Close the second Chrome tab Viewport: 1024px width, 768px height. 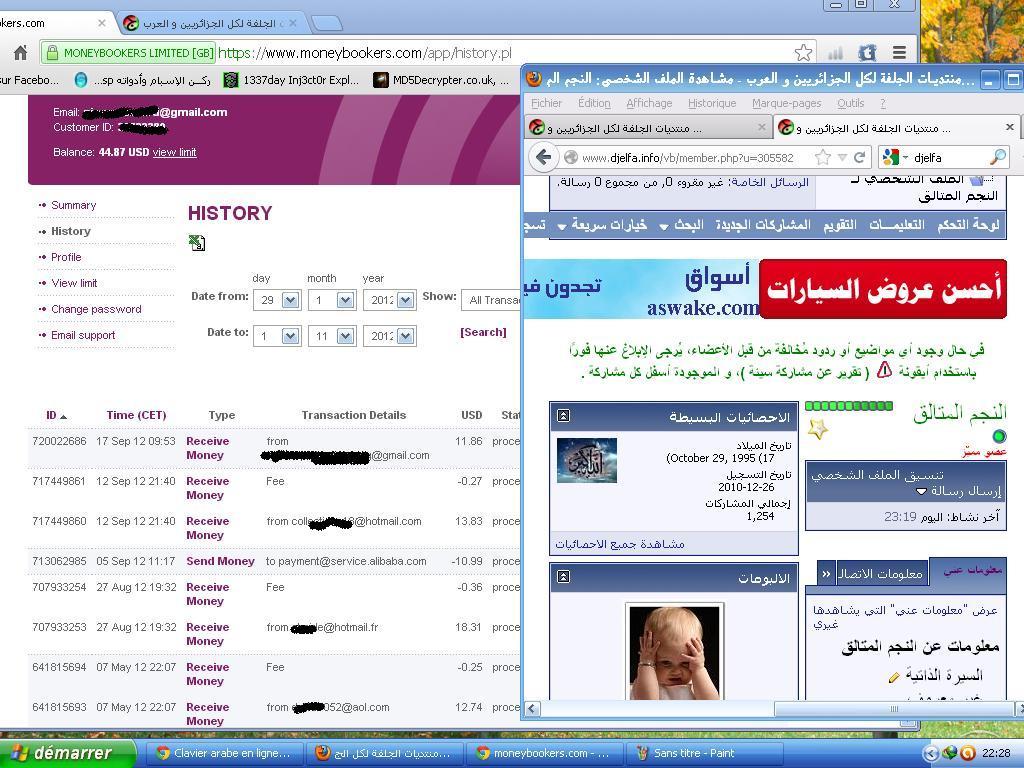click(293, 23)
